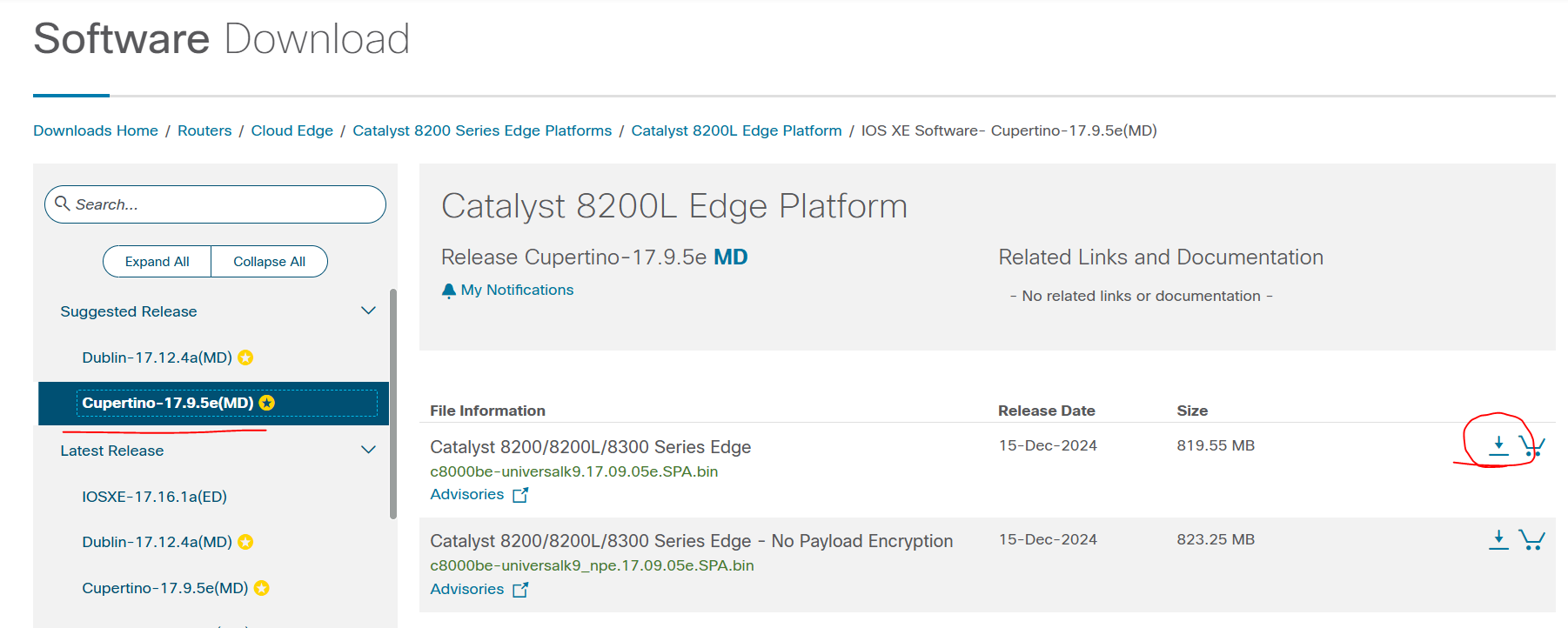This screenshot has height=628, width=1568.
Task: Click the search magnifier icon
Action: [x=63, y=204]
